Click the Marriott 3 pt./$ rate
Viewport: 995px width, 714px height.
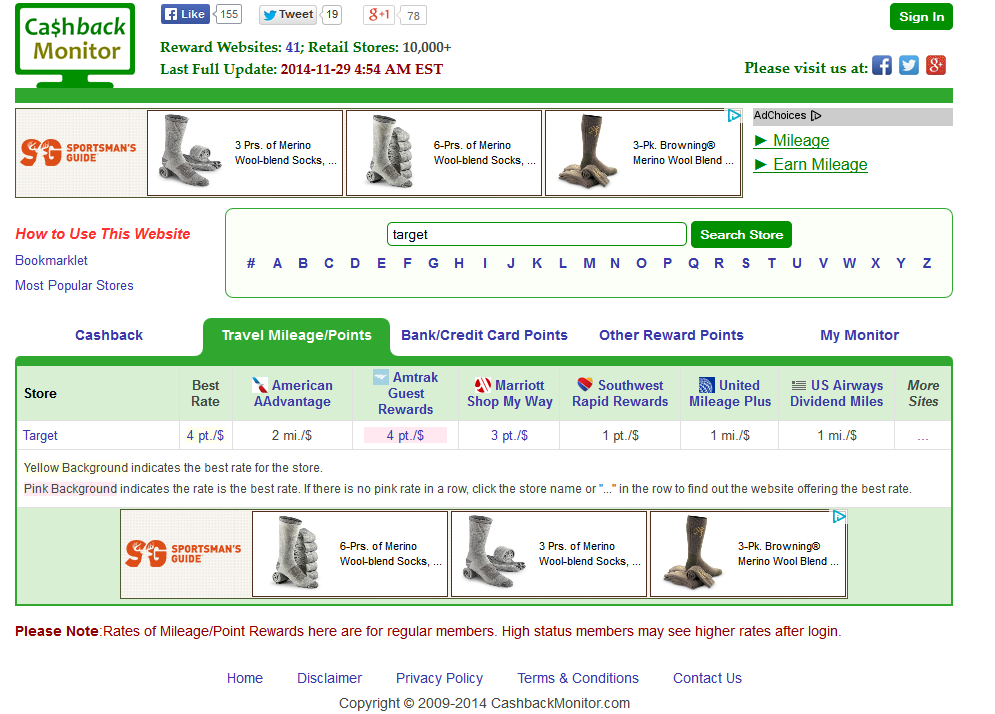point(510,435)
